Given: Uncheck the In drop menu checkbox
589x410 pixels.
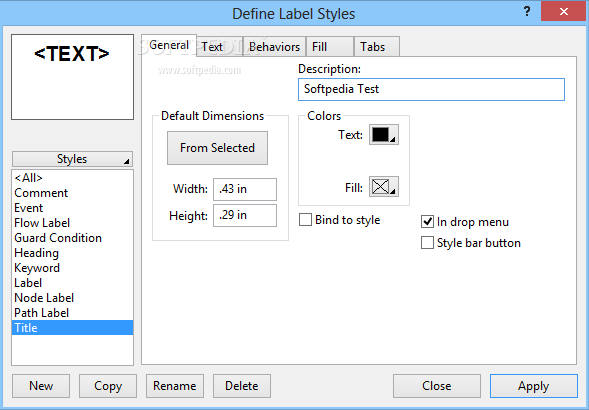Looking at the screenshot, I should [x=427, y=222].
